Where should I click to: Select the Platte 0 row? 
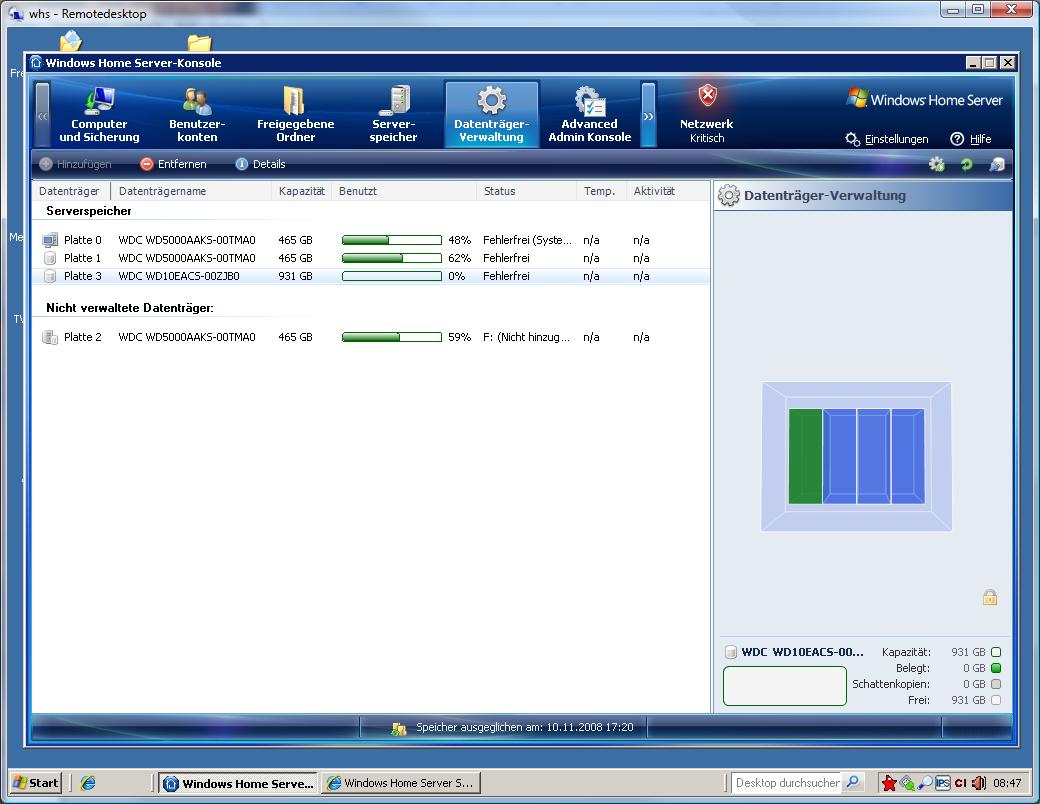click(x=370, y=240)
